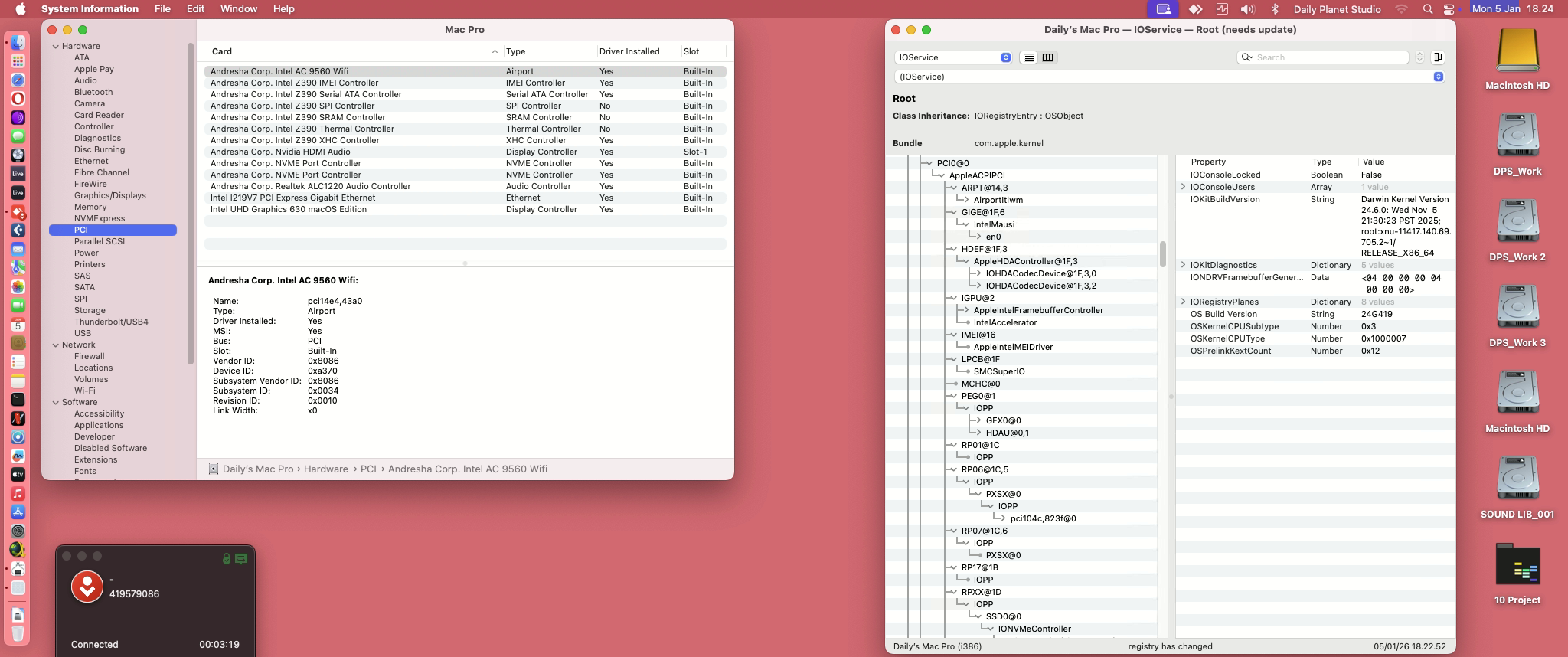Open Messages from the Dock
This screenshot has width=1568, height=657.
click(x=18, y=136)
